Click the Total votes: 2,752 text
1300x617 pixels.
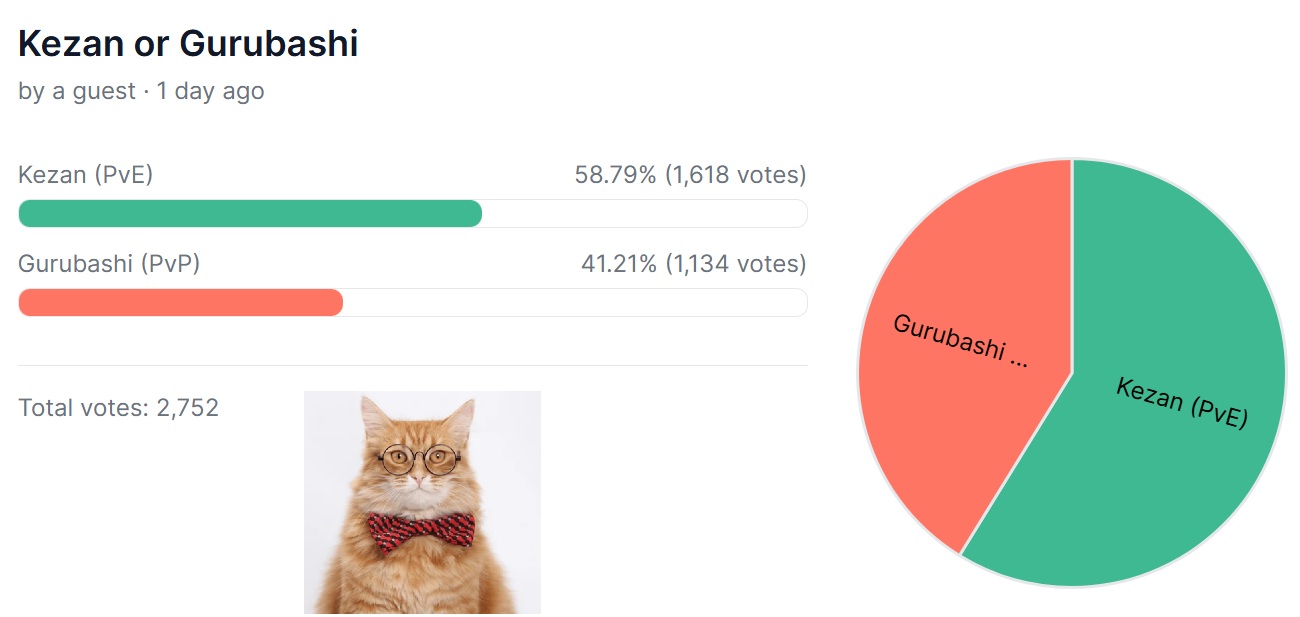118,408
